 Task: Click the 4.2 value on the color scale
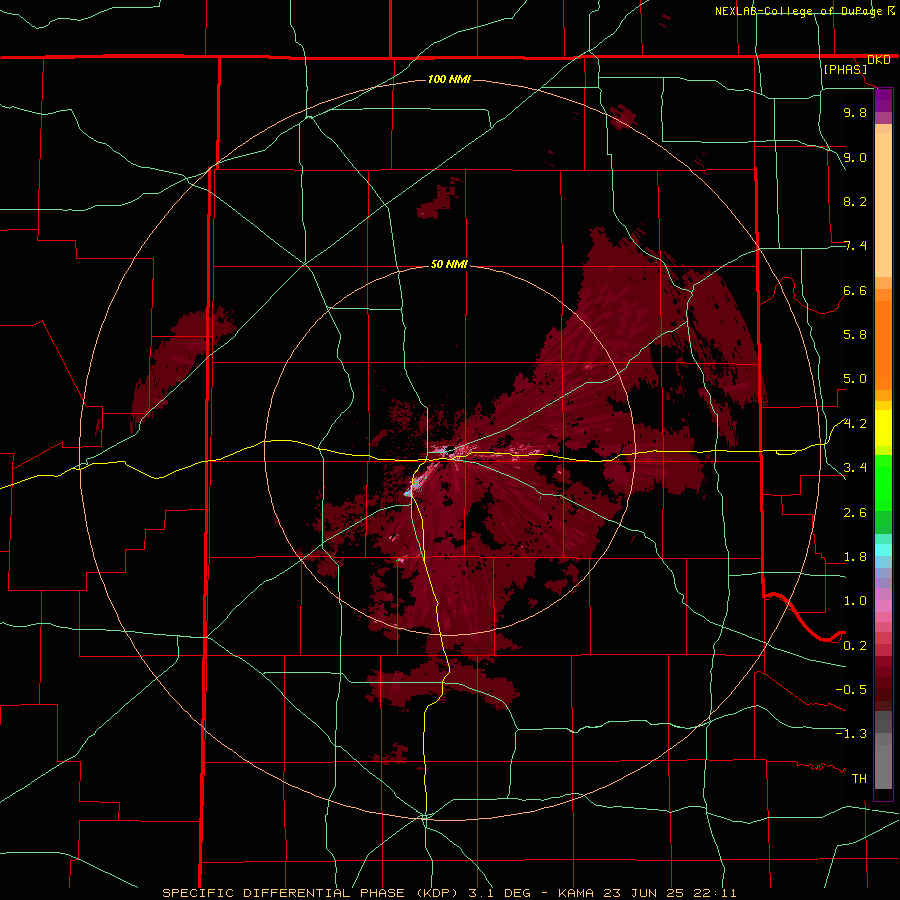855,424
